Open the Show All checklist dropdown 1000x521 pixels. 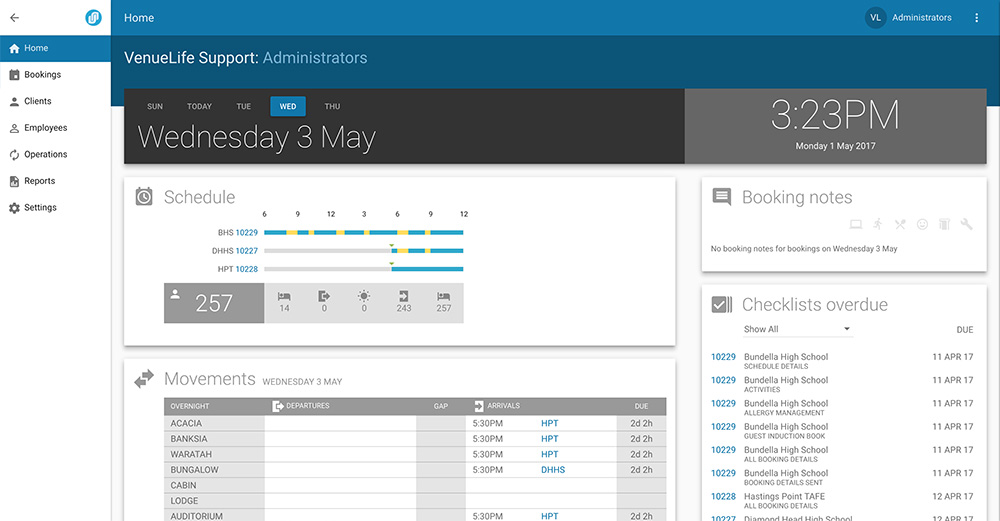(x=797, y=329)
